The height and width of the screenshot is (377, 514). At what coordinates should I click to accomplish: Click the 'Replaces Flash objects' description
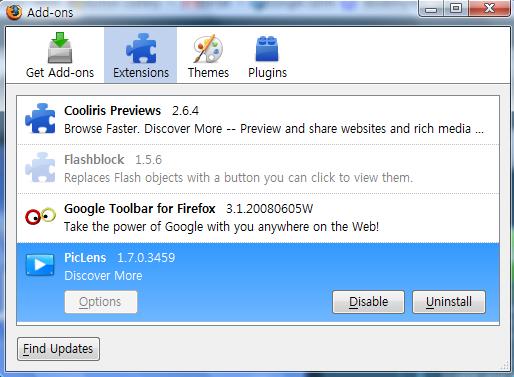pyautogui.click(x=238, y=178)
